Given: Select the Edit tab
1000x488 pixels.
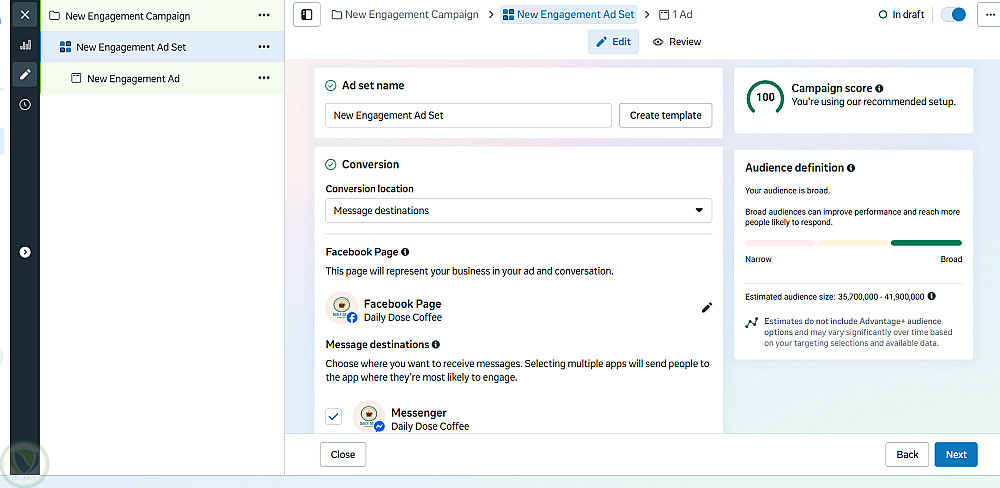Looking at the screenshot, I should [x=613, y=42].
